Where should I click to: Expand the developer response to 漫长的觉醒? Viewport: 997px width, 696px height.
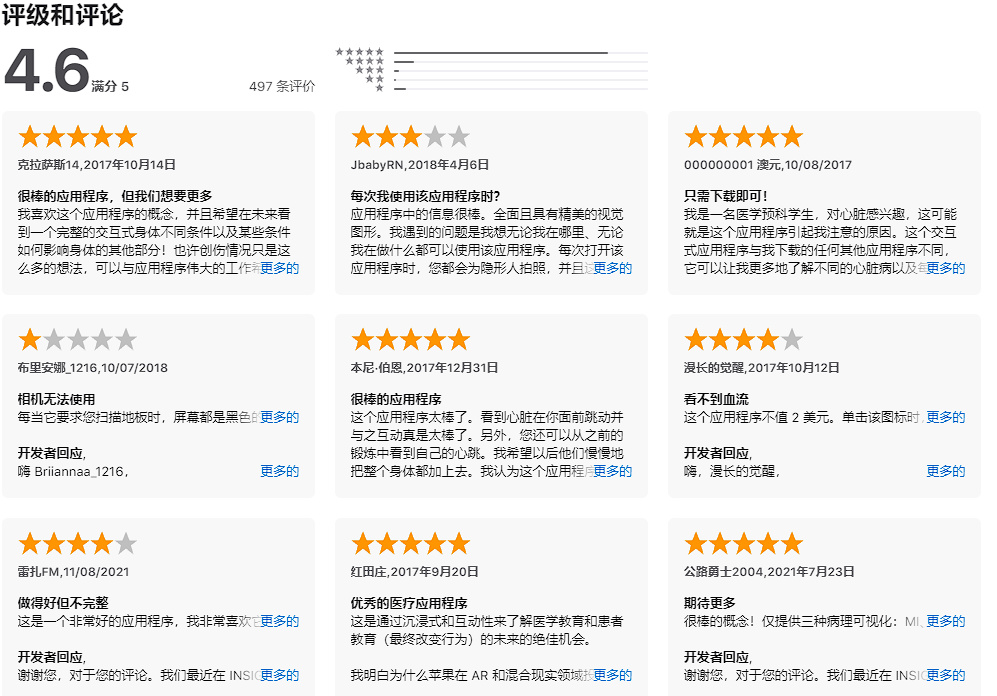click(x=945, y=471)
